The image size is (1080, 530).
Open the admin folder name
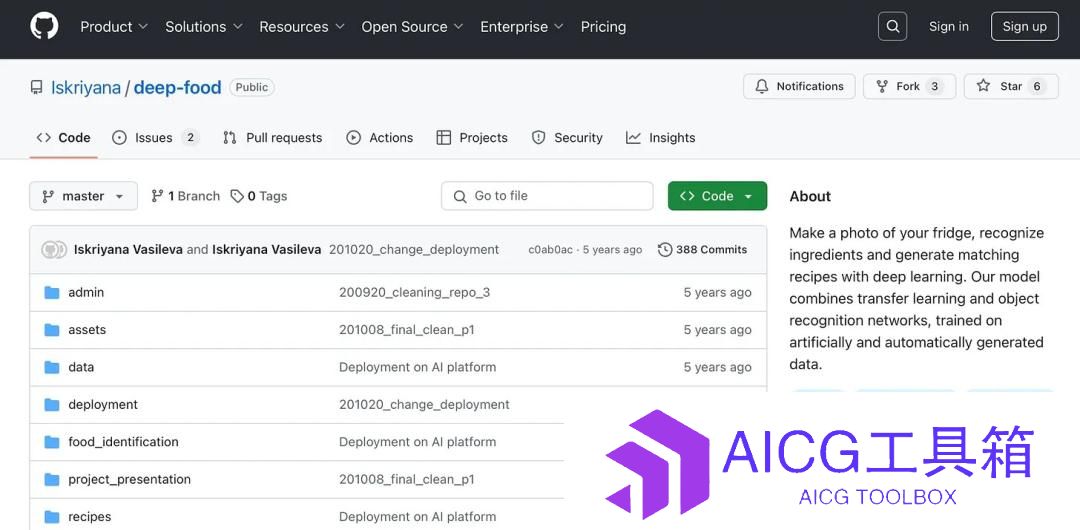86,293
